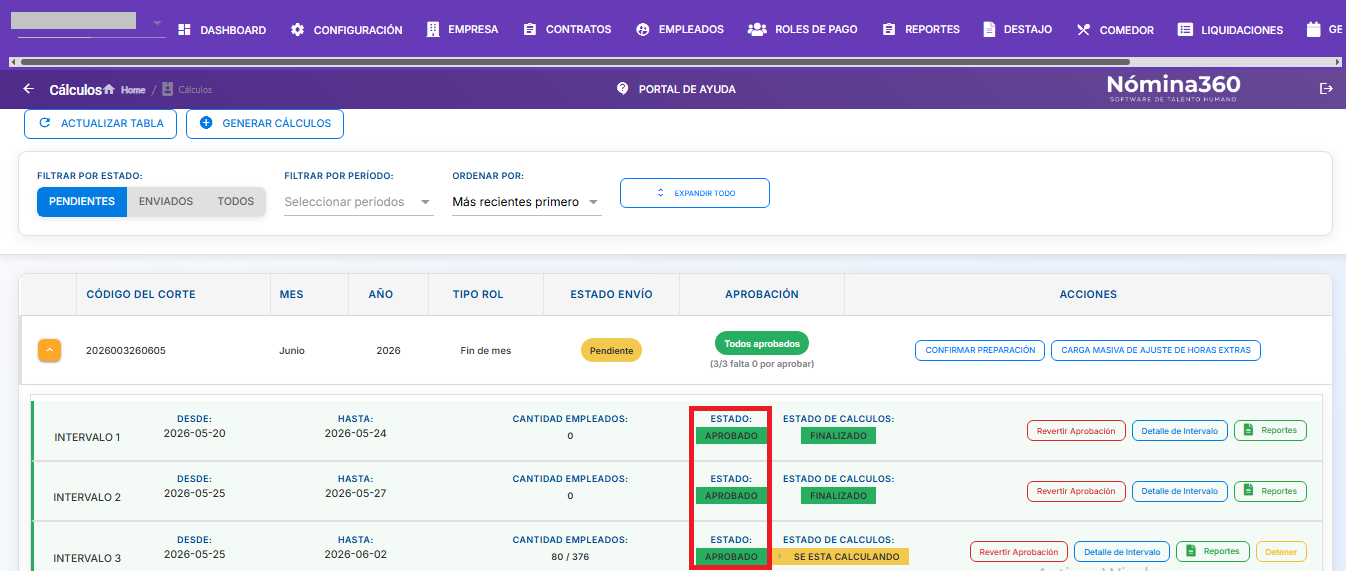1346x571 pixels.
Task: Click the Expandir Todo button
Action: point(695,193)
